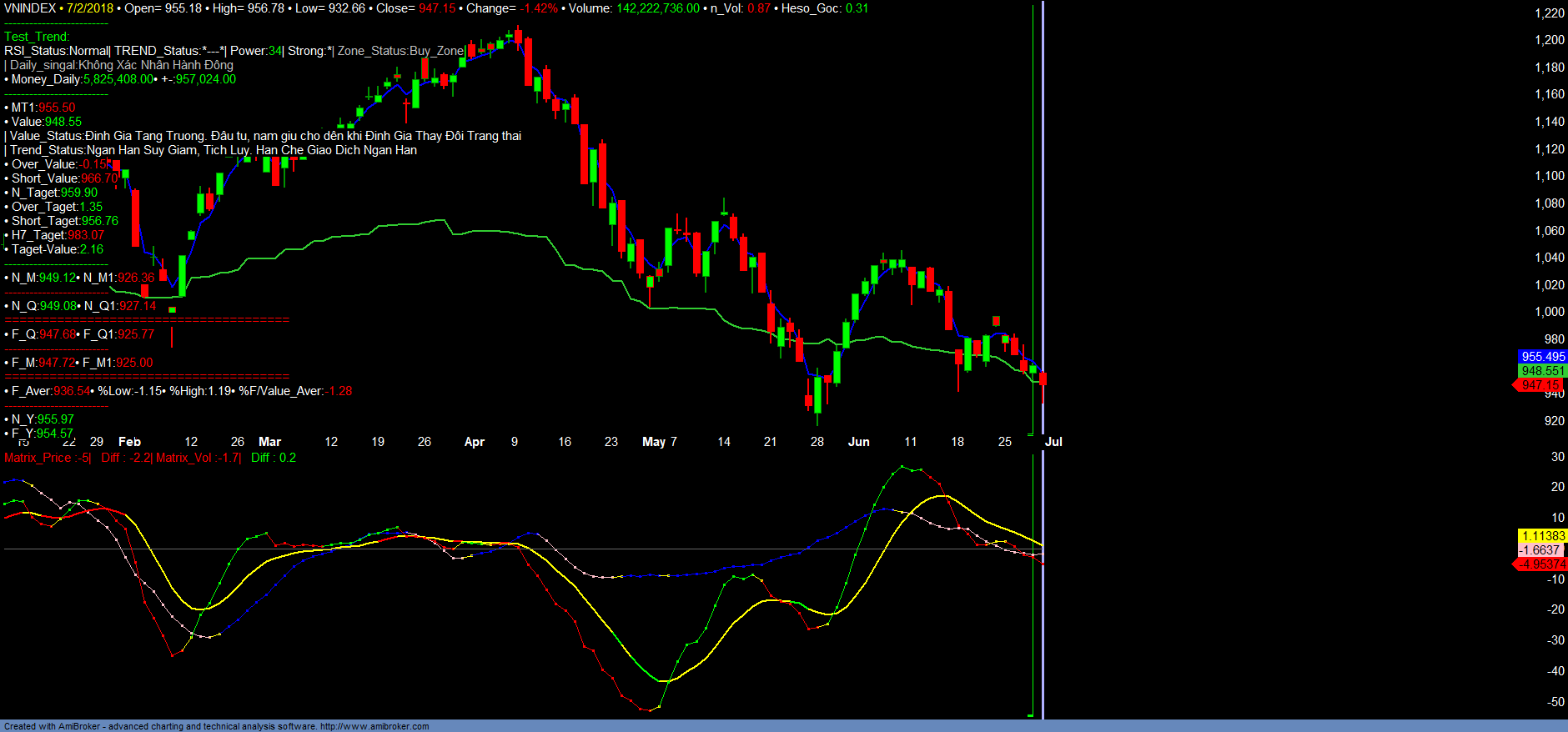1568x732 pixels.
Task: Click the -50 oscillator axis tick
Action: click(1555, 702)
